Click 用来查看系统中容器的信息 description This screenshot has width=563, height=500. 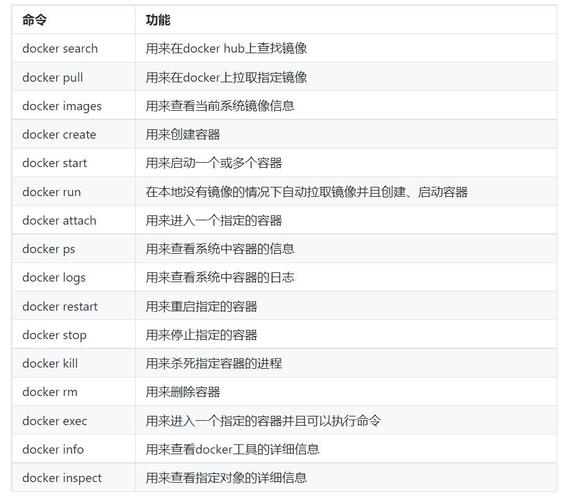(220, 249)
